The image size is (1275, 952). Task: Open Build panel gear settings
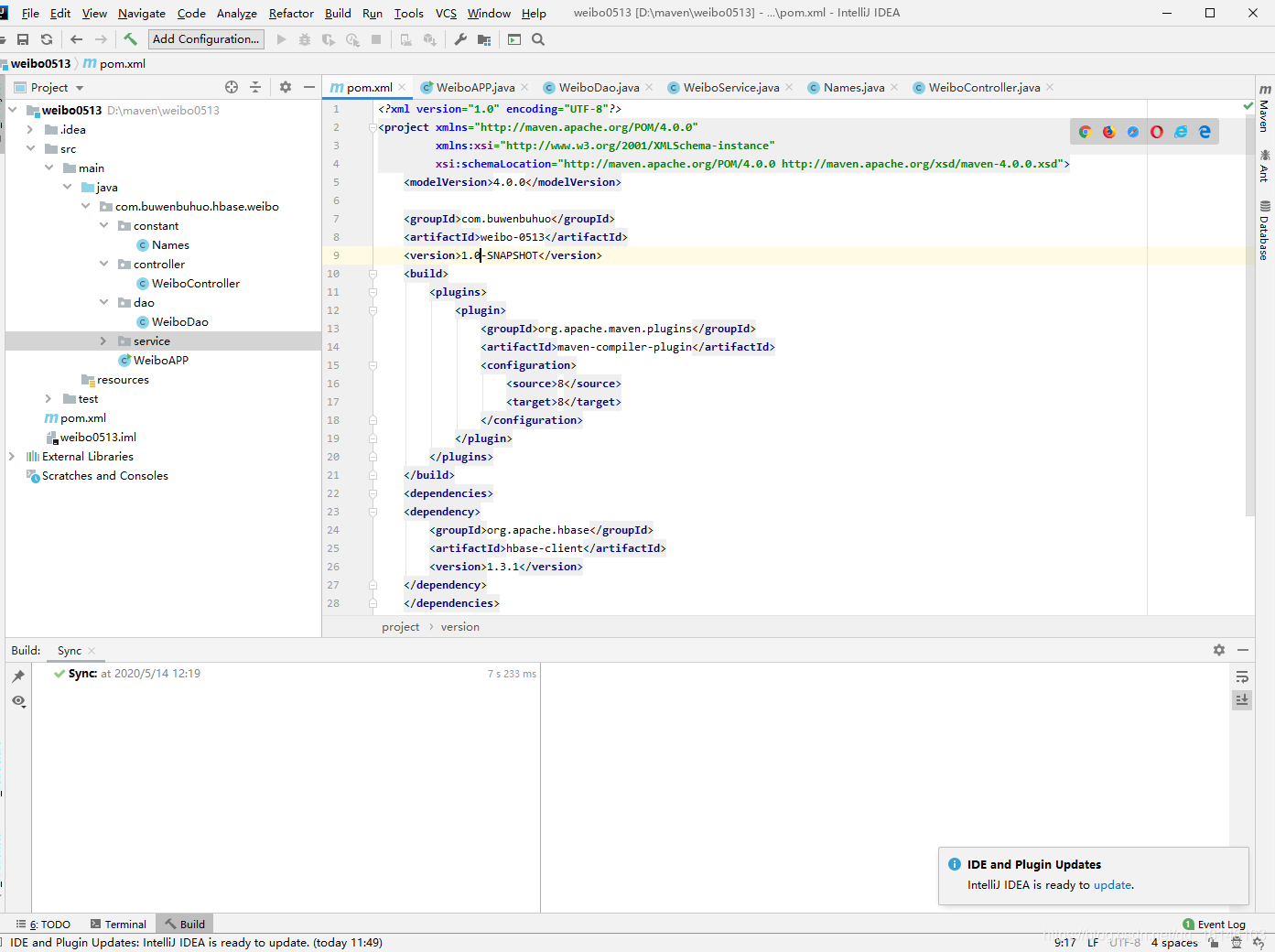(1219, 650)
